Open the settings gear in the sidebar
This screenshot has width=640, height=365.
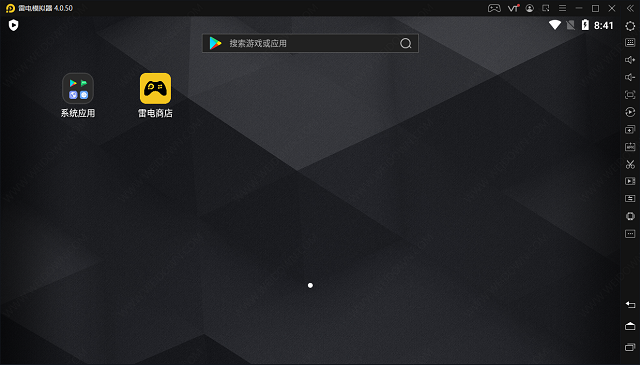pyautogui.click(x=630, y=26)
